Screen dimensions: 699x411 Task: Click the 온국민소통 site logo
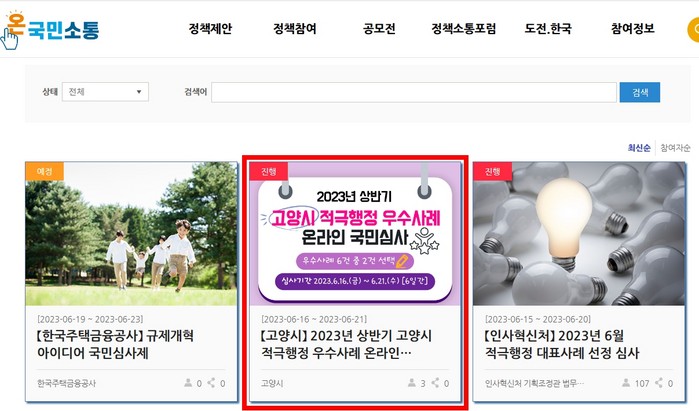tap(50, 30)
